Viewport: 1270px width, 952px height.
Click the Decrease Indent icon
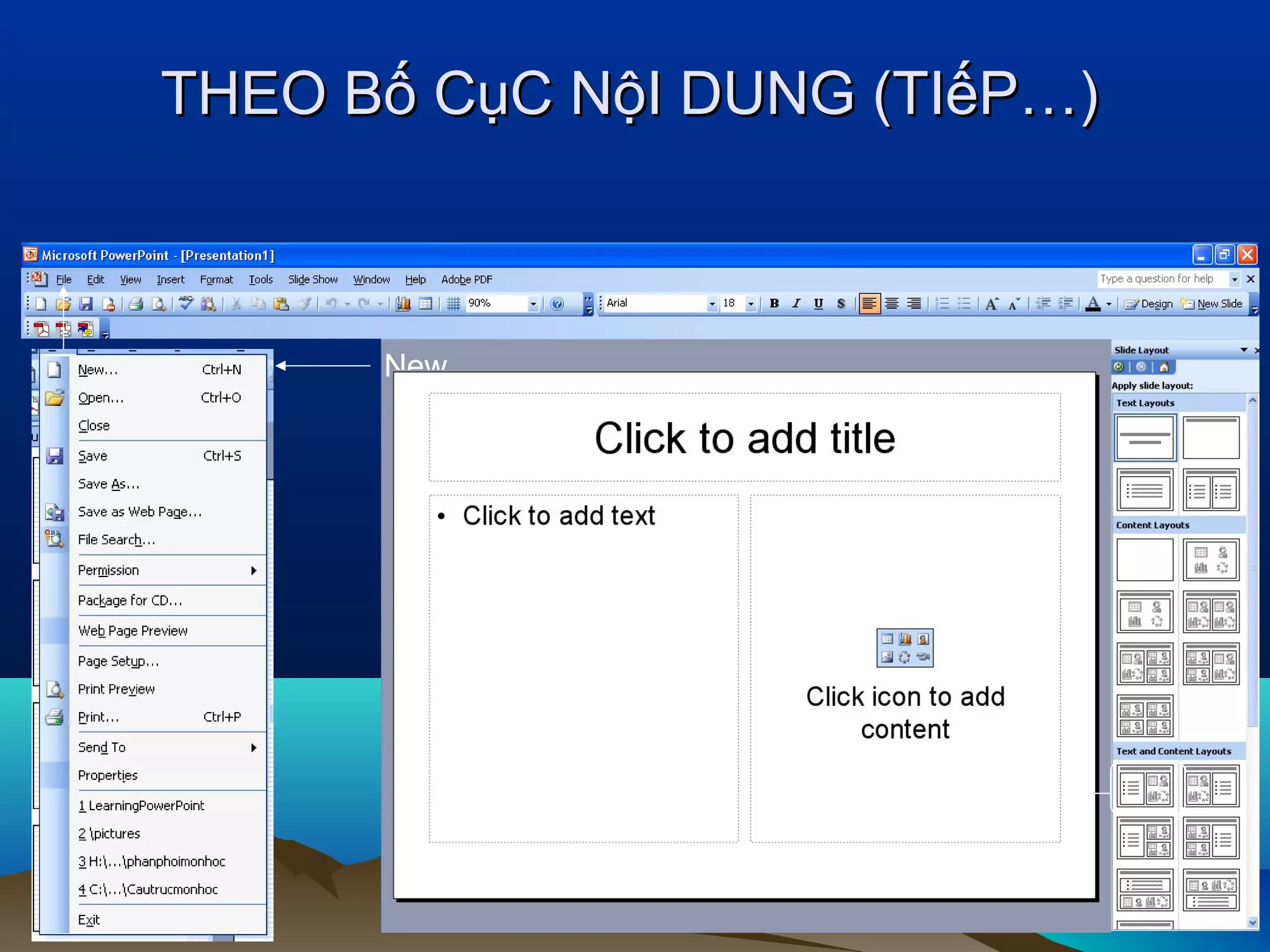(x=1043, y=304)
